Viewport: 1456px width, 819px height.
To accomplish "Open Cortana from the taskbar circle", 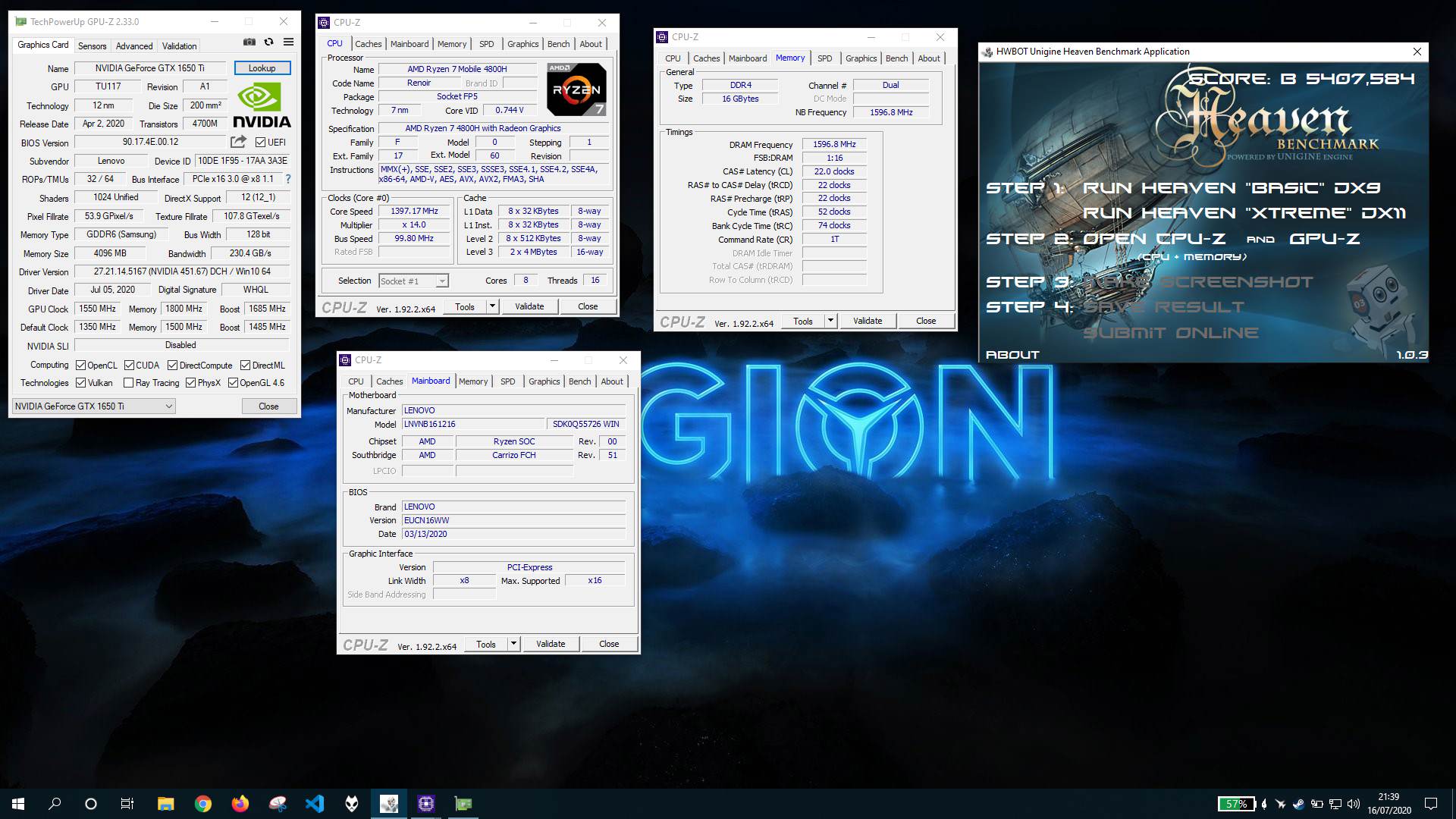I will 91,804.
